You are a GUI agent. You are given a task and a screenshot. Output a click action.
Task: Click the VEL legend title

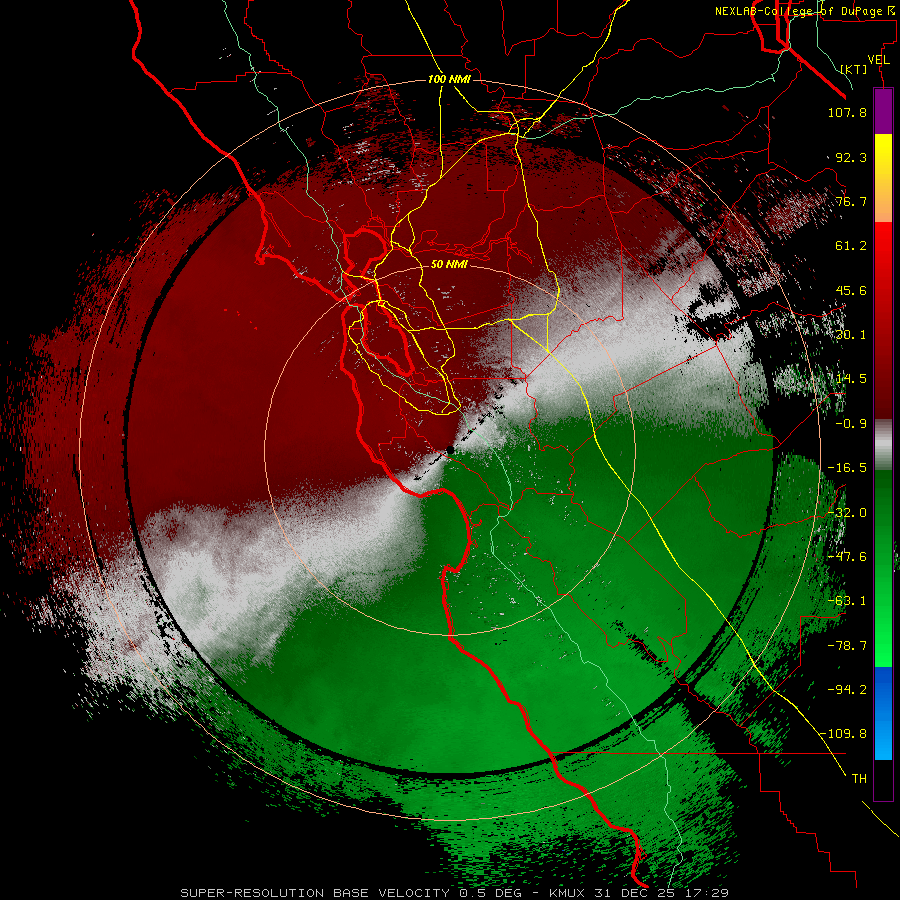(878, 60)
